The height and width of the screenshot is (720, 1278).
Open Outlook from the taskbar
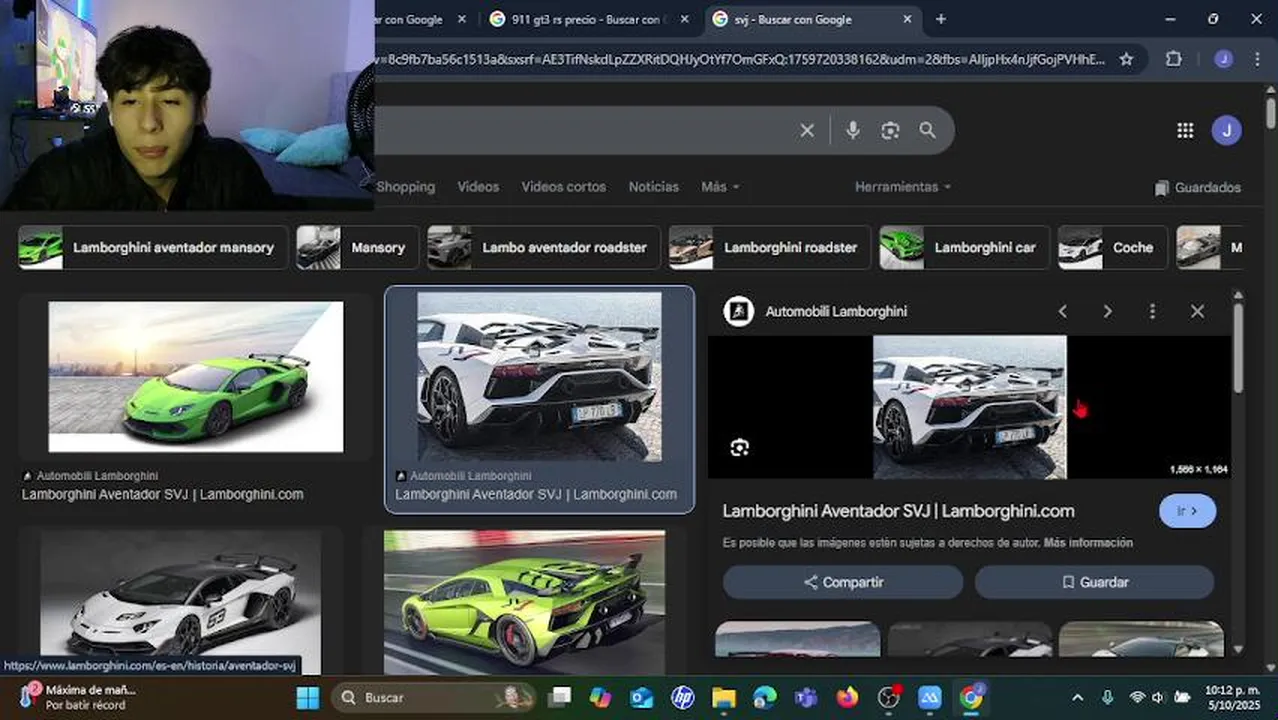(641, 697)
